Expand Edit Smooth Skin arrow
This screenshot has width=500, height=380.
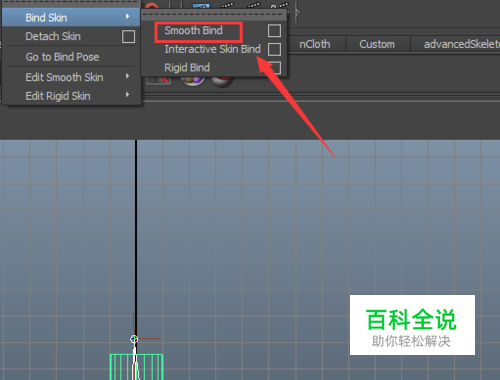[127, 76]
